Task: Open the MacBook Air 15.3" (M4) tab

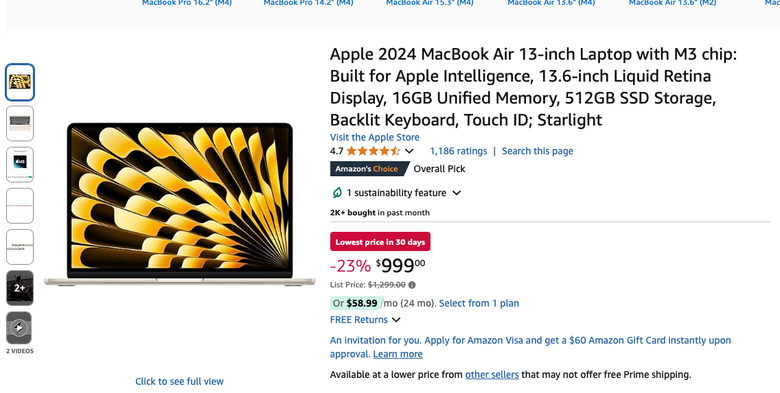Action: click(430, 3)
